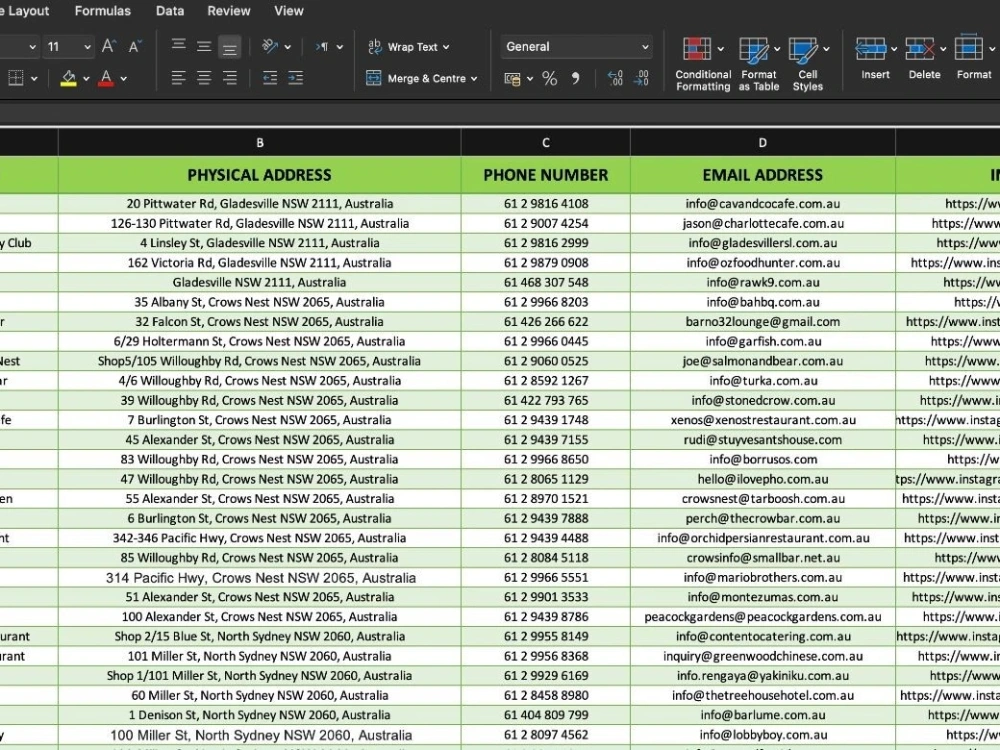
Task: Apply red font colour
Action: 107,78
